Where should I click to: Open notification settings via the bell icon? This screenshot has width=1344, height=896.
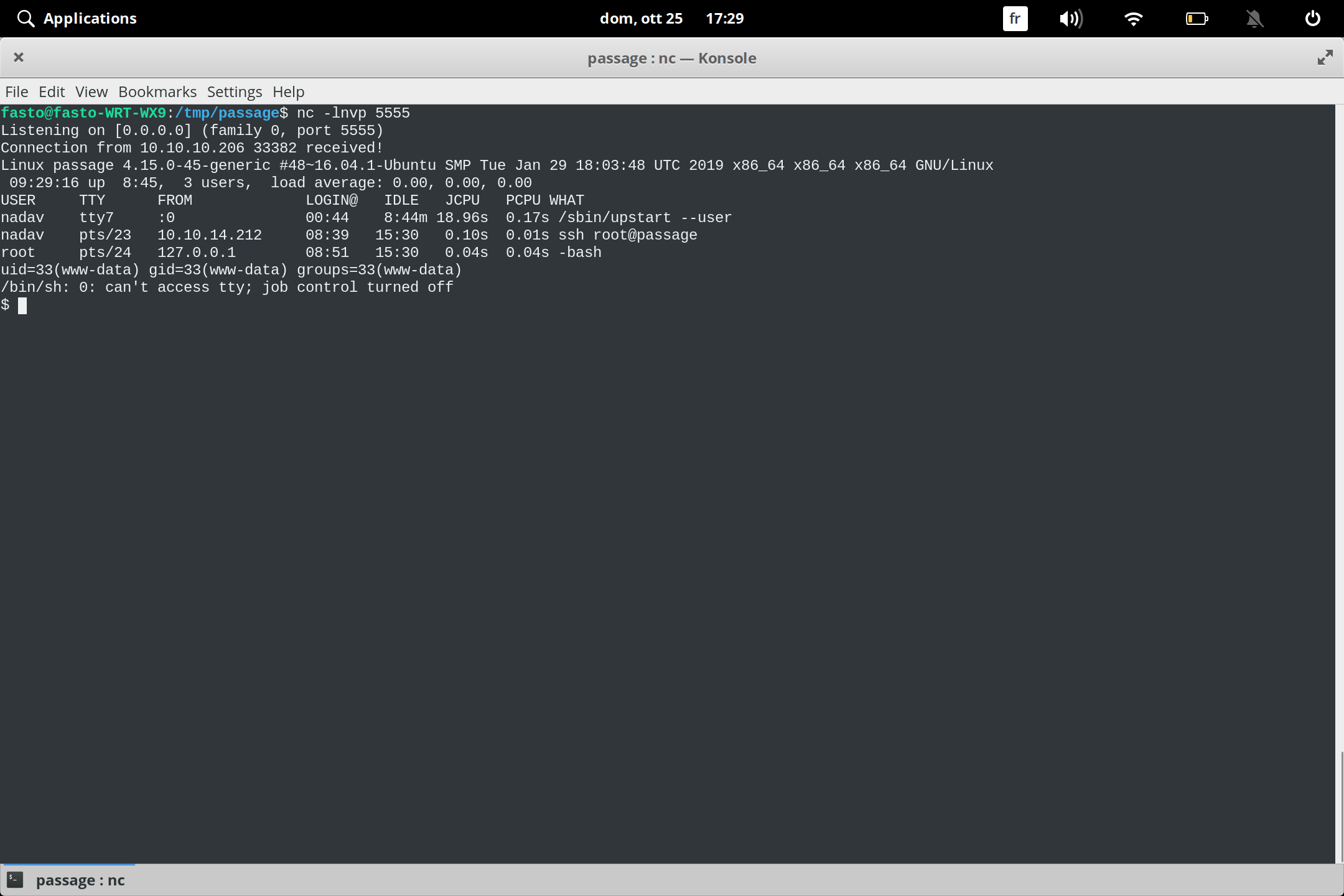point(1254,18)
